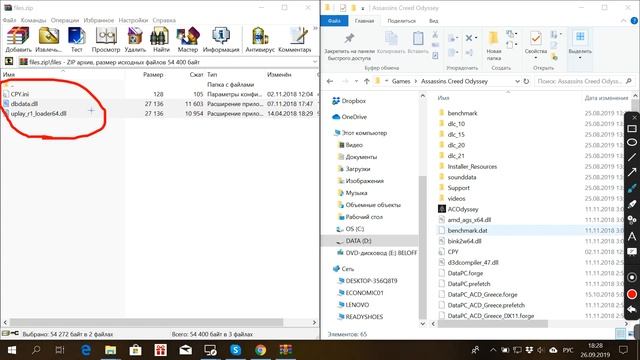Viewport: 640px width, 360px height.
Task: Open the Свойства dropdown arrow
Action: click(536, 58)
